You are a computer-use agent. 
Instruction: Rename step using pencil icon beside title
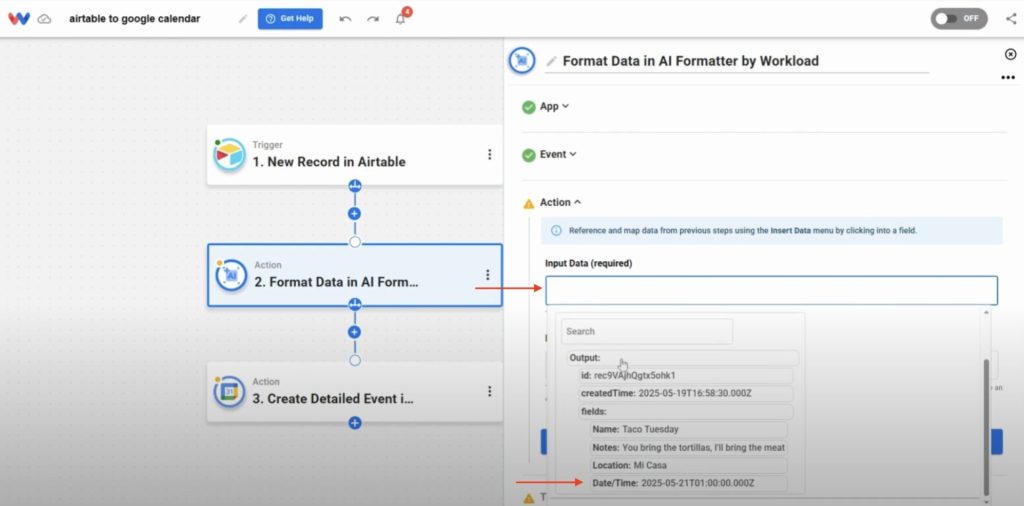pyautogui.click(x=552, y=61)
